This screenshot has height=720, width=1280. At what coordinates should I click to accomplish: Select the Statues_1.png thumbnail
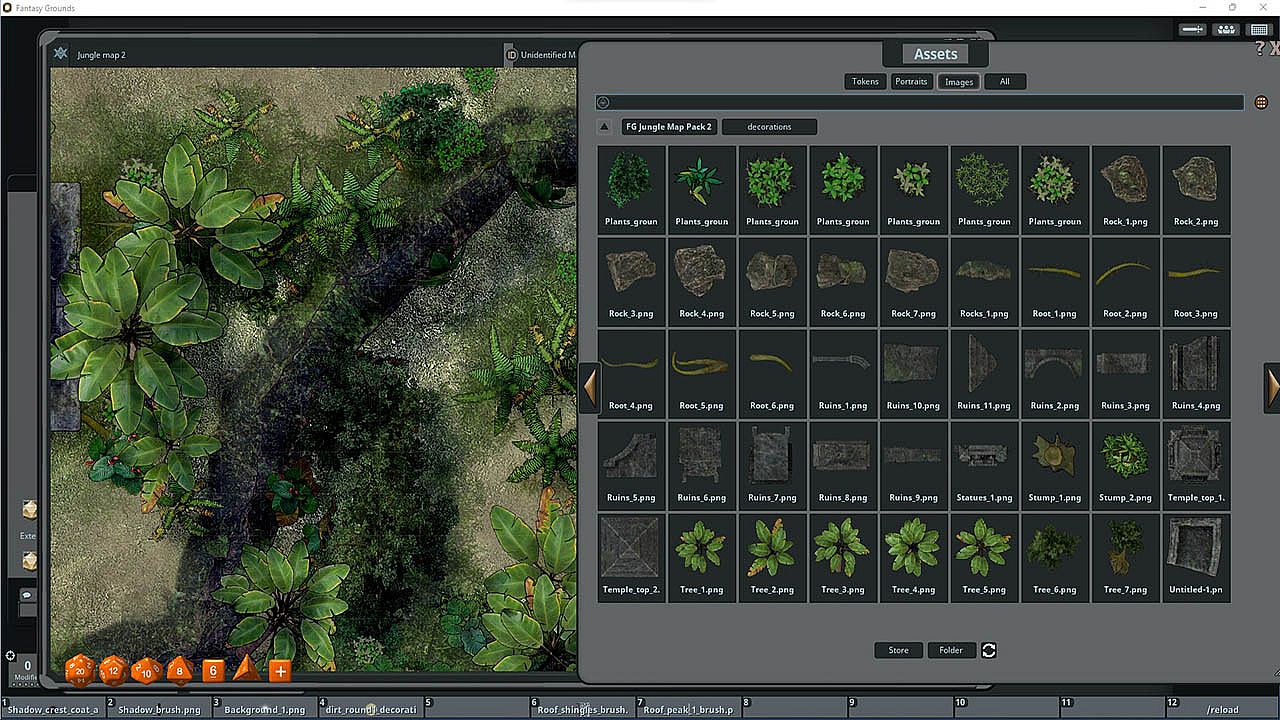(x=984, y=464)
